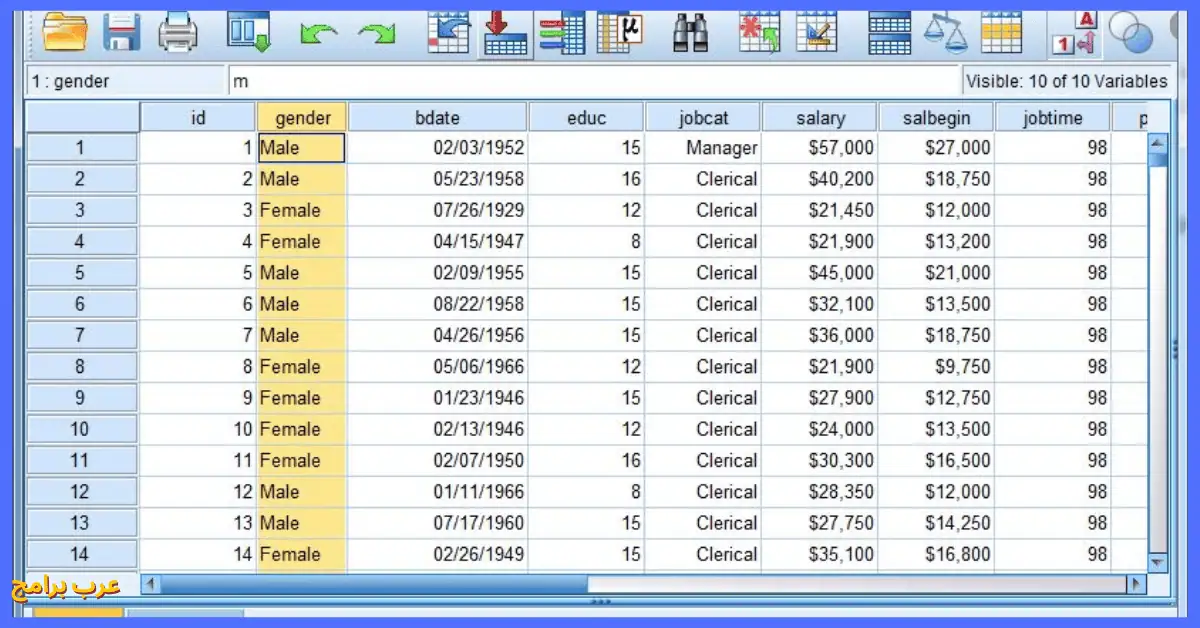Image resolution: width=1200 pixels, height=628 pixels.
Task: Click the salbegin cell '$27,000'
Action: (x=936, y=148)
